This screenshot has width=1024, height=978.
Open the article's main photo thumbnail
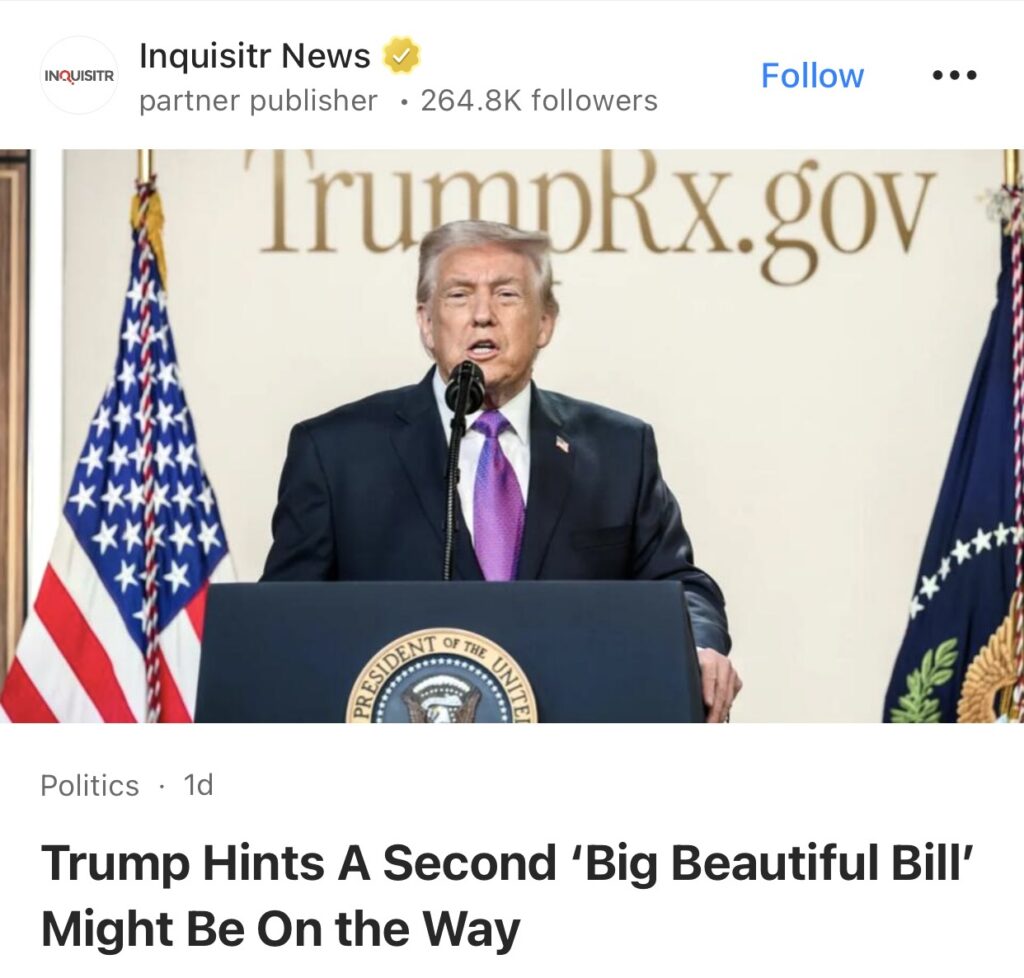coord(512,436)
